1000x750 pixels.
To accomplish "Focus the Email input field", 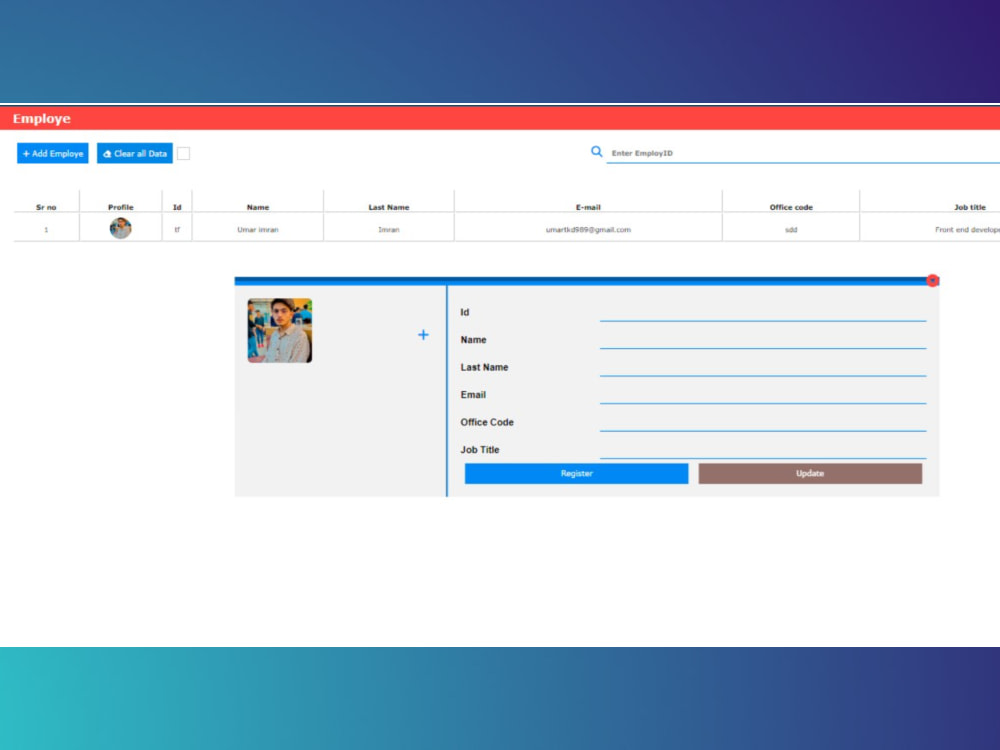I will tap(763, 394).
